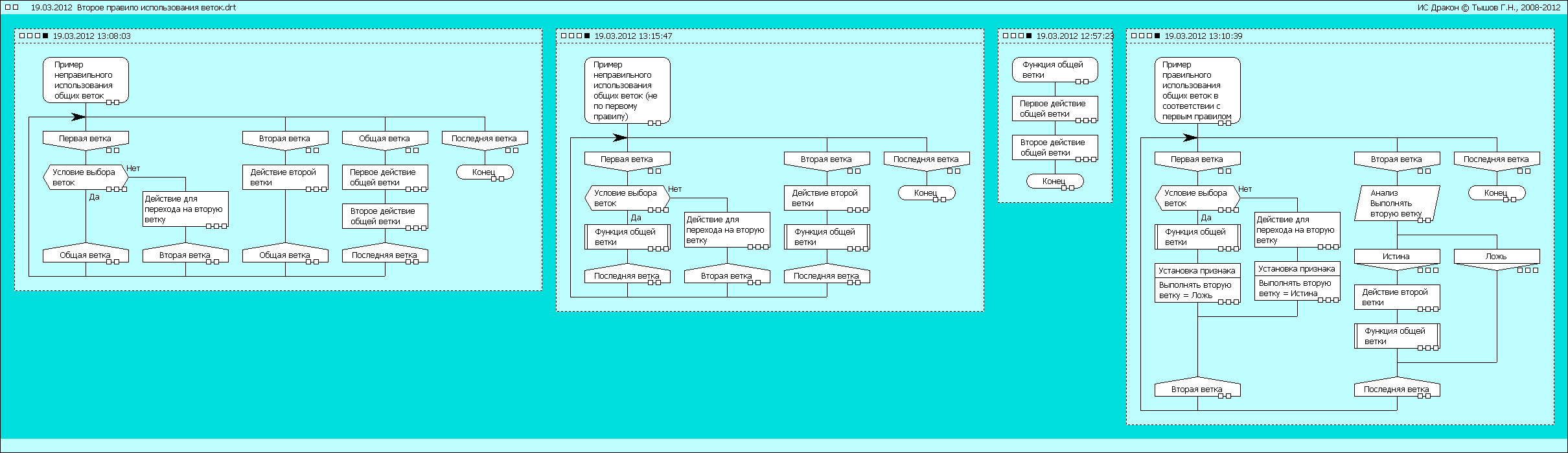
Task: Click the filled black square in 13:08:03 diagram header
Action: point(45,36)
